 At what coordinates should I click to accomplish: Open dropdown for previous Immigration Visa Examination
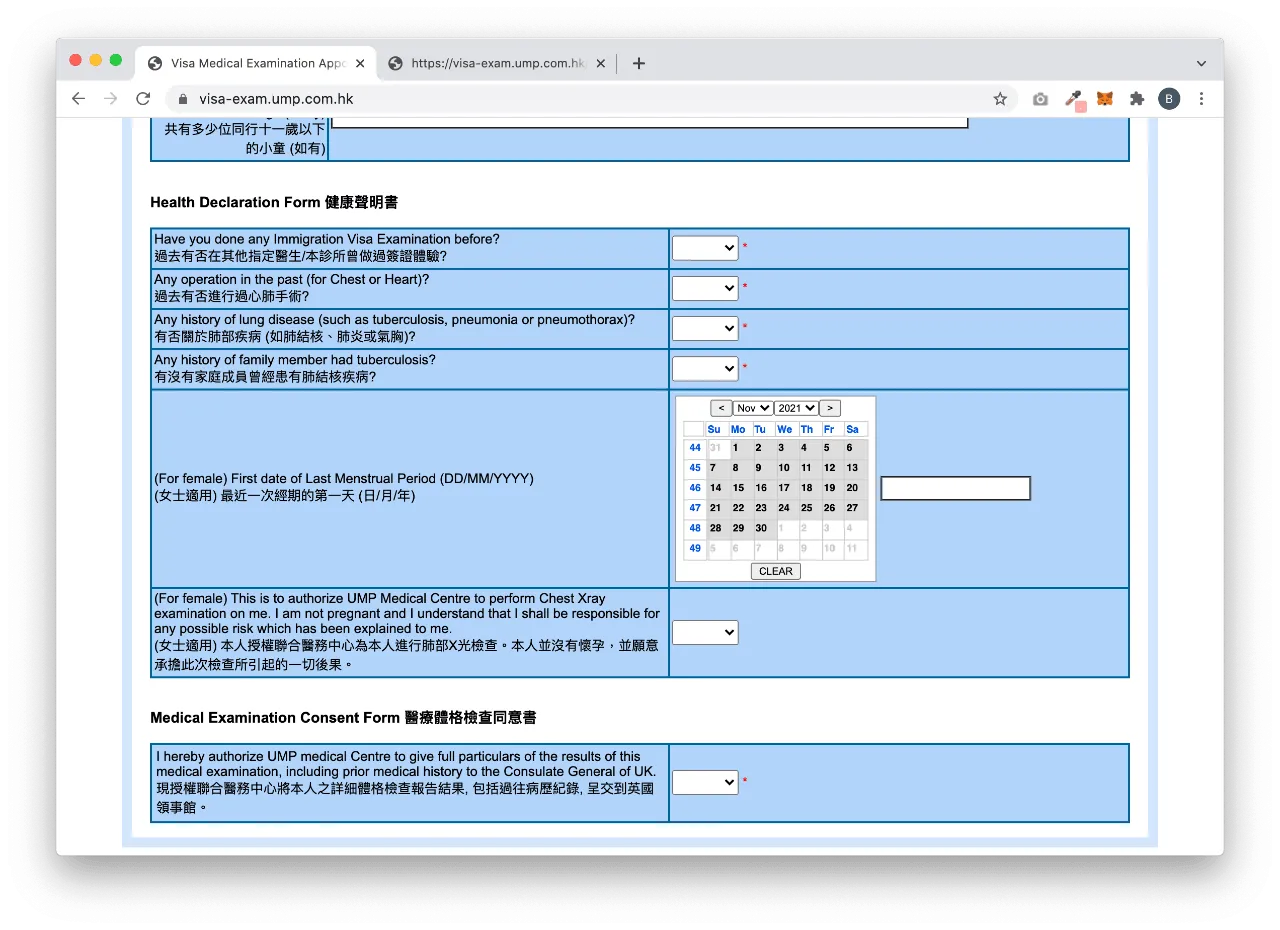tap(705, 248)
